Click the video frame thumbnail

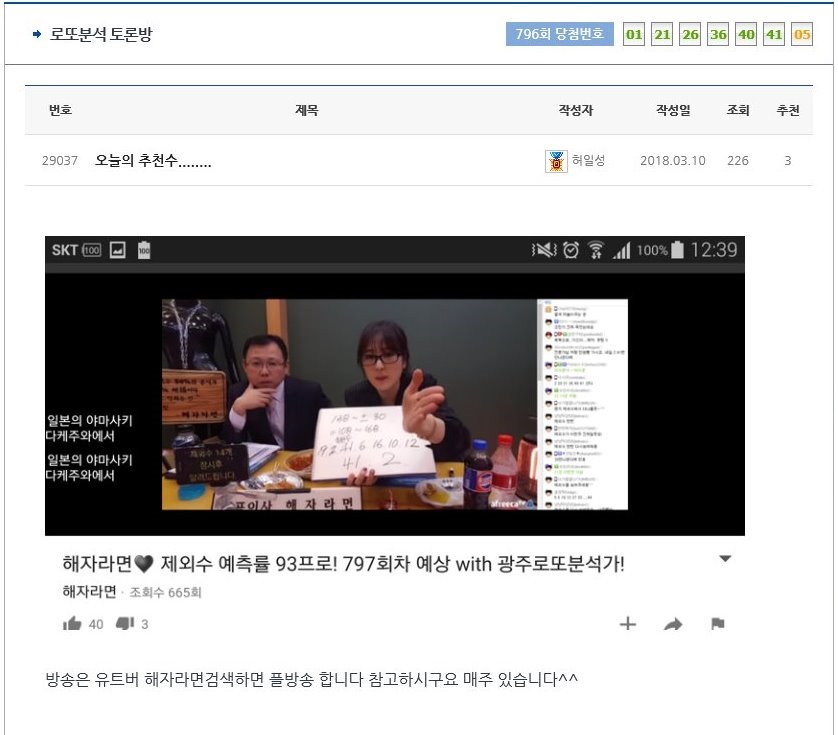394,404
